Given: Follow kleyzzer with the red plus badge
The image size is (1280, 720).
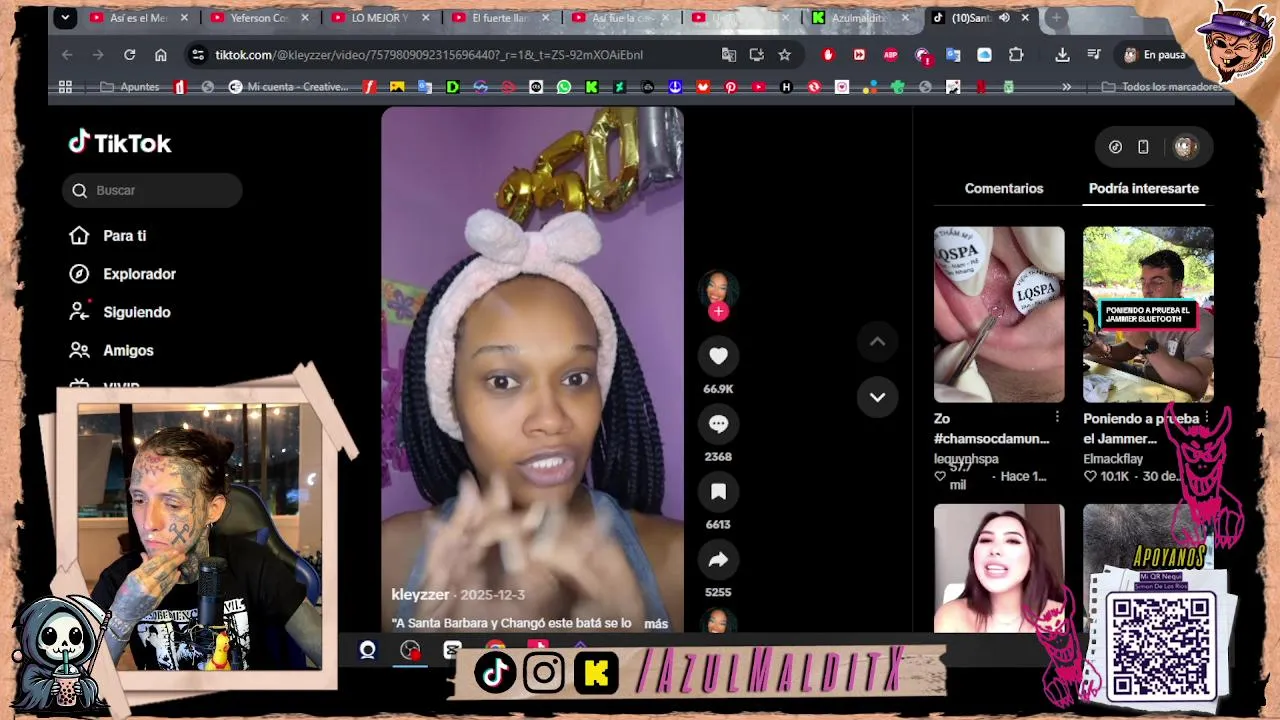Looking at the screenshot, I should (x=718, y=311).
